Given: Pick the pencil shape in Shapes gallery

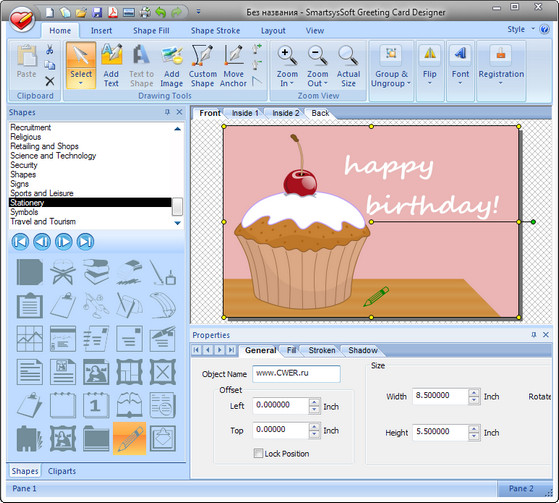Looking at the screenshot, I should pyautogui.click(x=129, y=438).
